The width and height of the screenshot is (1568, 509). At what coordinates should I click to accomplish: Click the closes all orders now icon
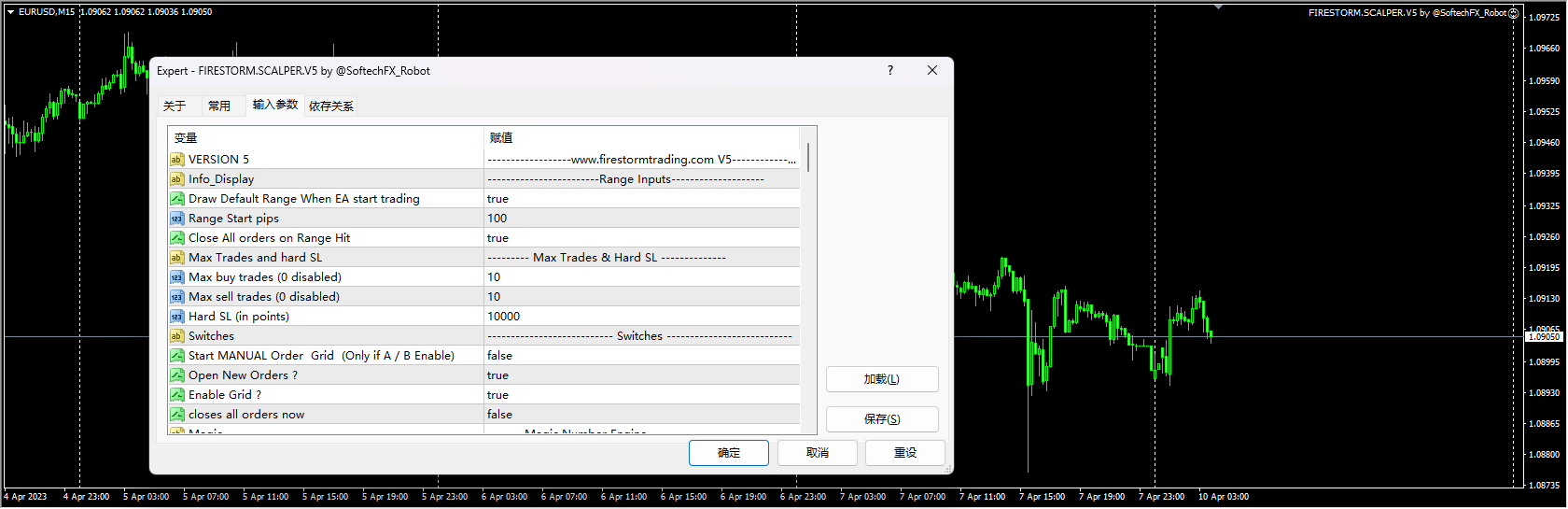pyautogui.click(x=176, y=415)
